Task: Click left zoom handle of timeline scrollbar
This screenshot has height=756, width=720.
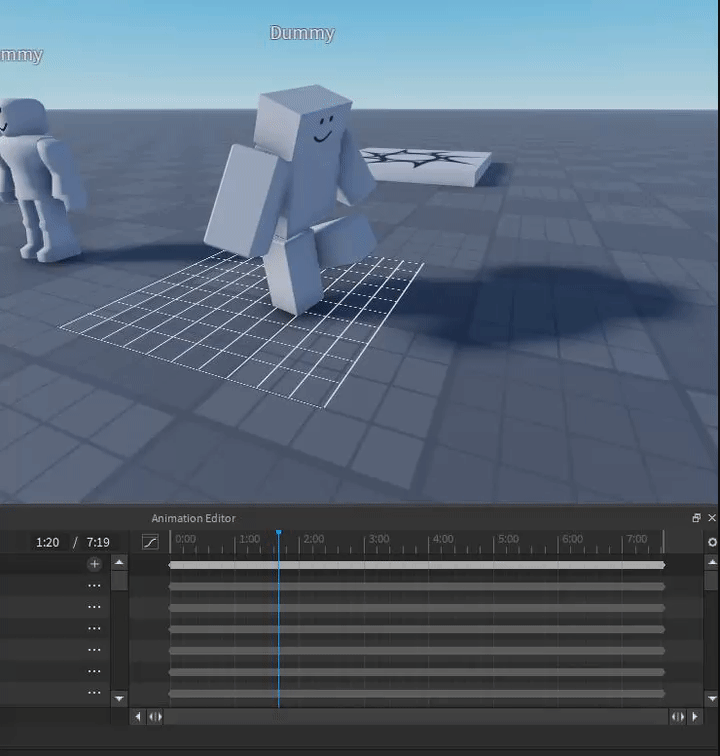Action: click(155, 717)
